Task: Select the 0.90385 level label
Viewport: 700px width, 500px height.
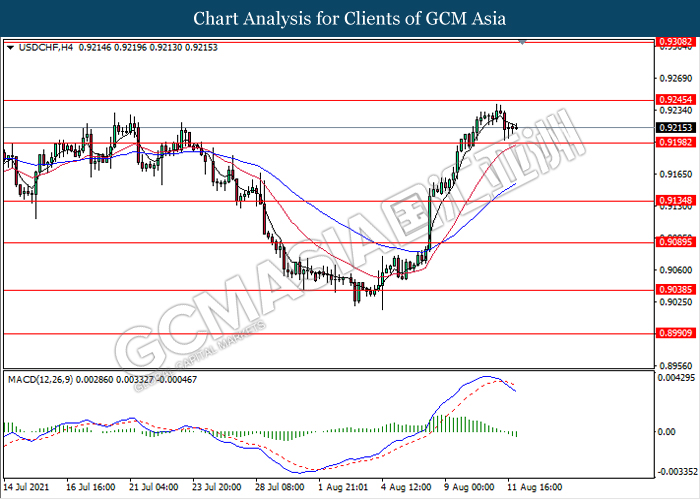Action: [x=676, y=290]
